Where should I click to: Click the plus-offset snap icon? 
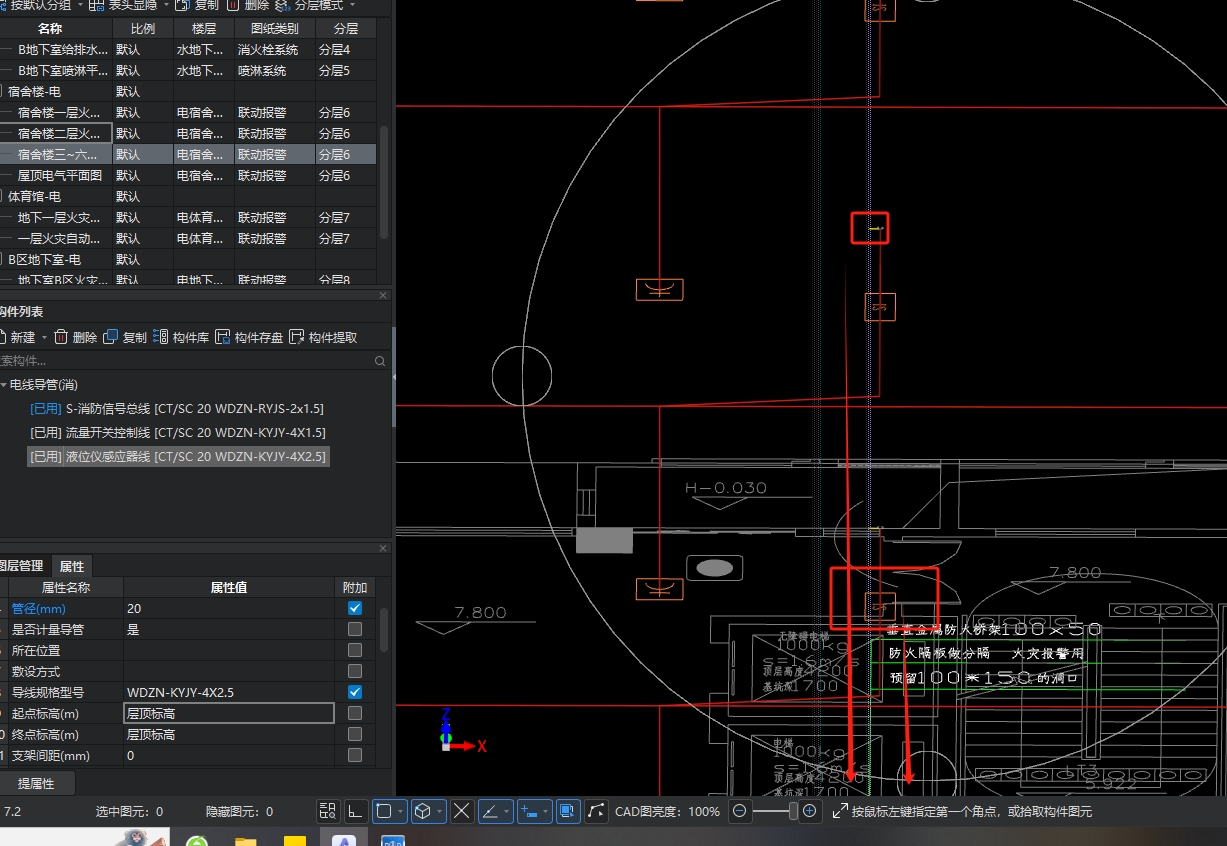(x=530, y=811)
